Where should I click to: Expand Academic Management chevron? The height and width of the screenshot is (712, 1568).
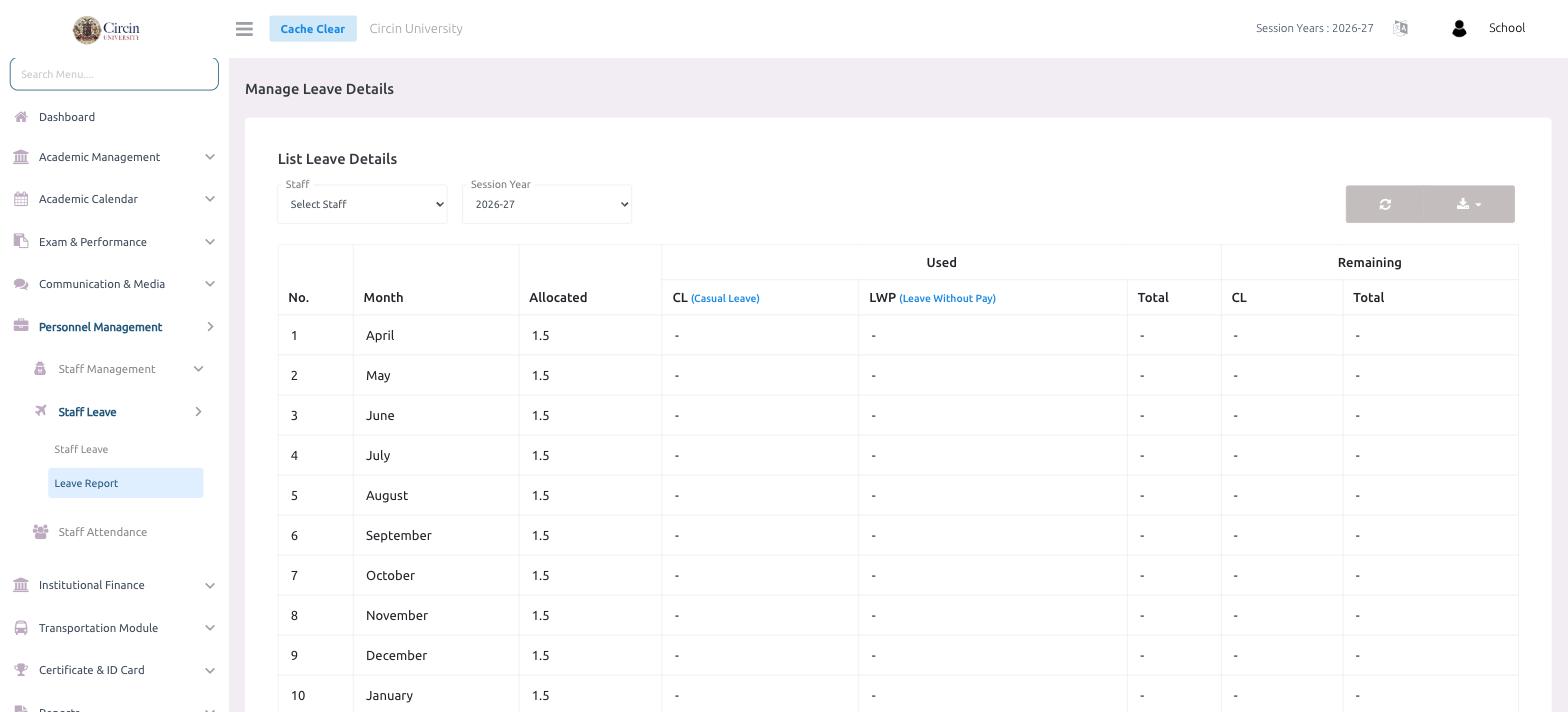pos(209,157)
